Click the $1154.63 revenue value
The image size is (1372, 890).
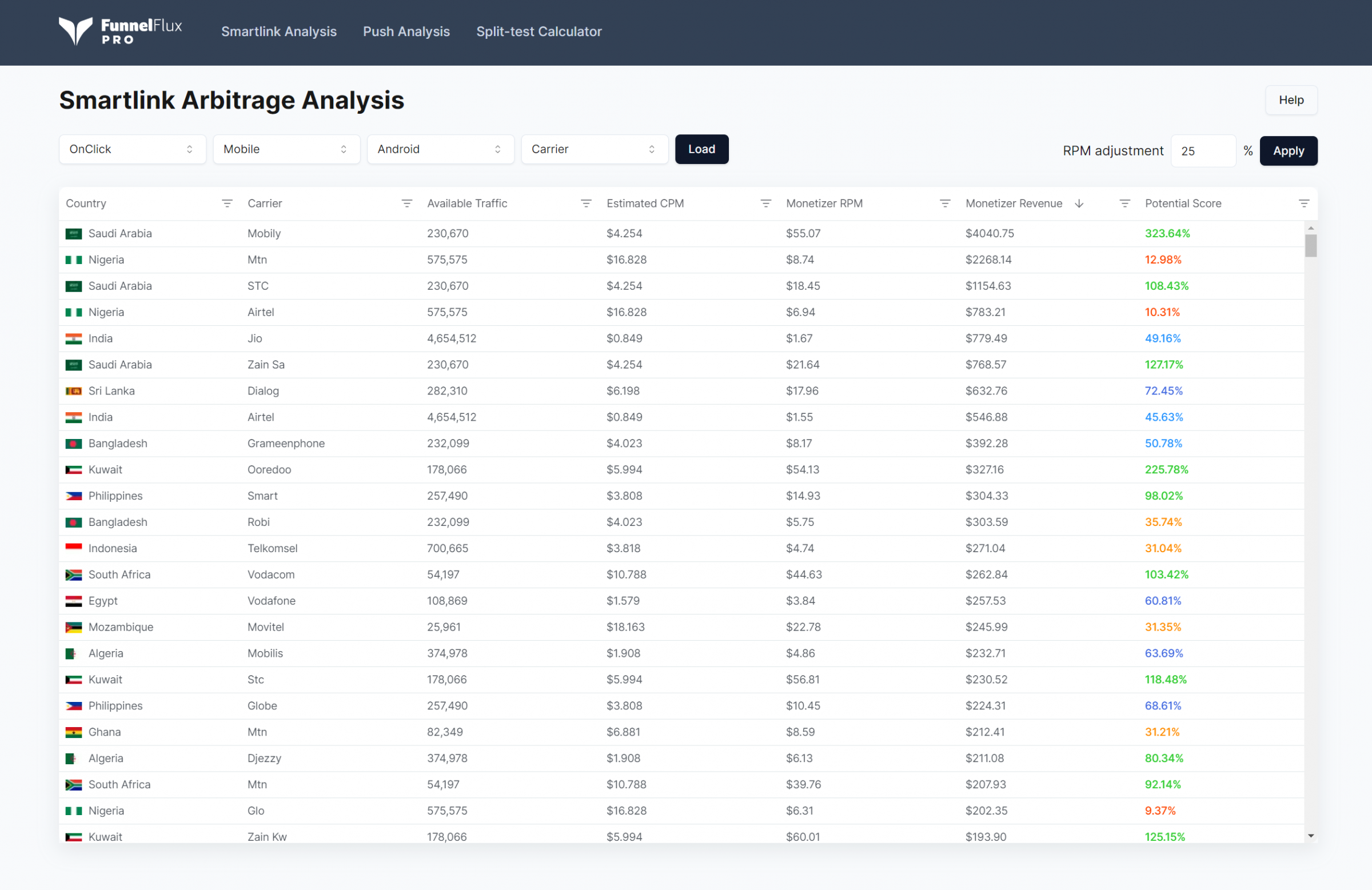pyautogui.click(x=988, y=286)
